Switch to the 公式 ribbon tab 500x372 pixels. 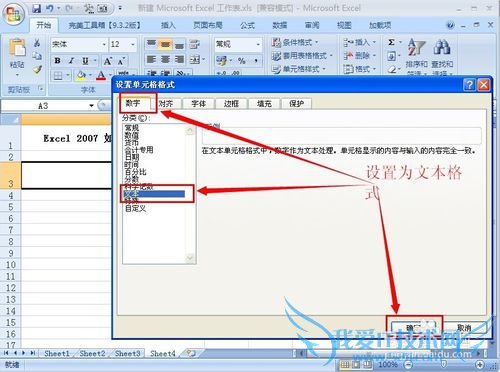pos(247,25)
